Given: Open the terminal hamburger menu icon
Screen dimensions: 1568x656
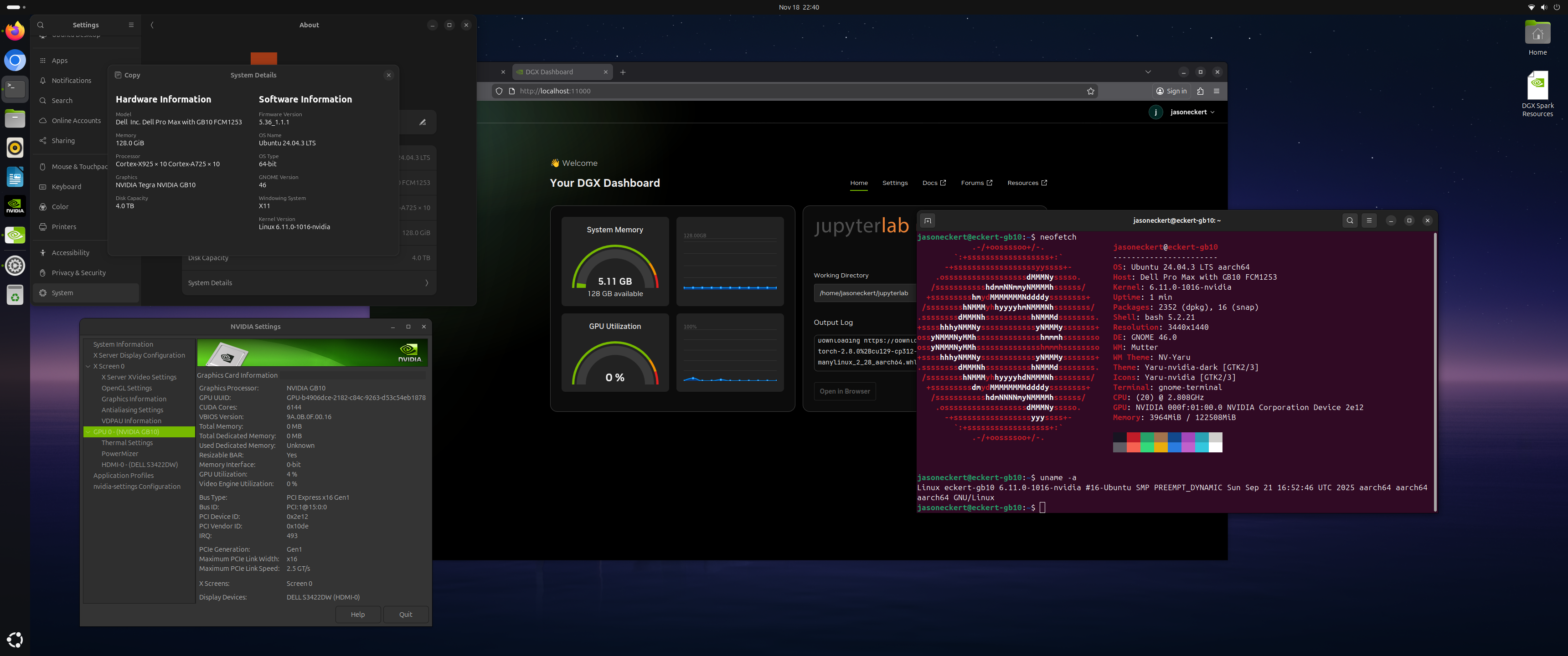Looking at the screenshot, I should (1369, 220).
